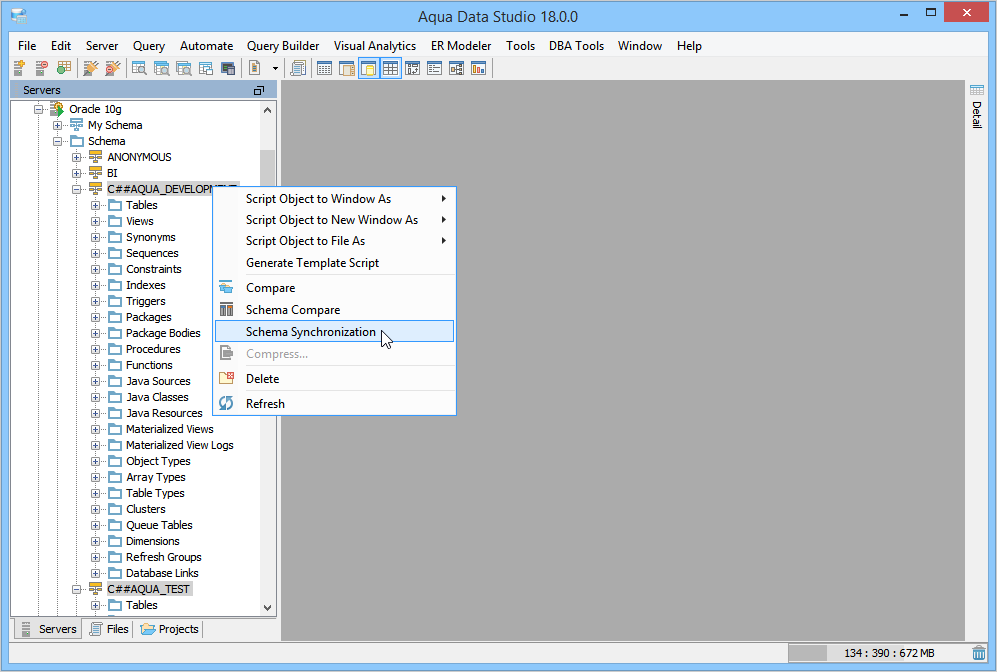The height and width of the screenshot is (672, 997).
Task: Select the Clusters folder in the tree
Action: pyautogui.click(x=146, y=509)
